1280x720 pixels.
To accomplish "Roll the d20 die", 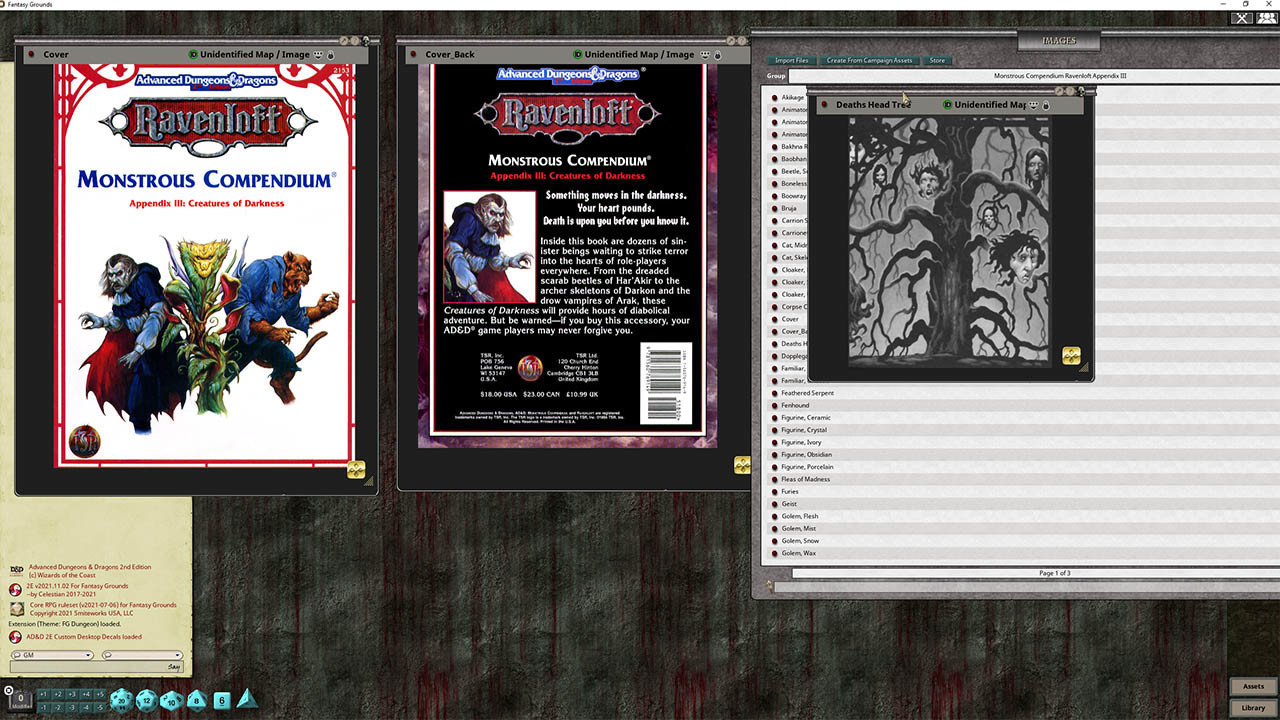I will click(121, 700).
